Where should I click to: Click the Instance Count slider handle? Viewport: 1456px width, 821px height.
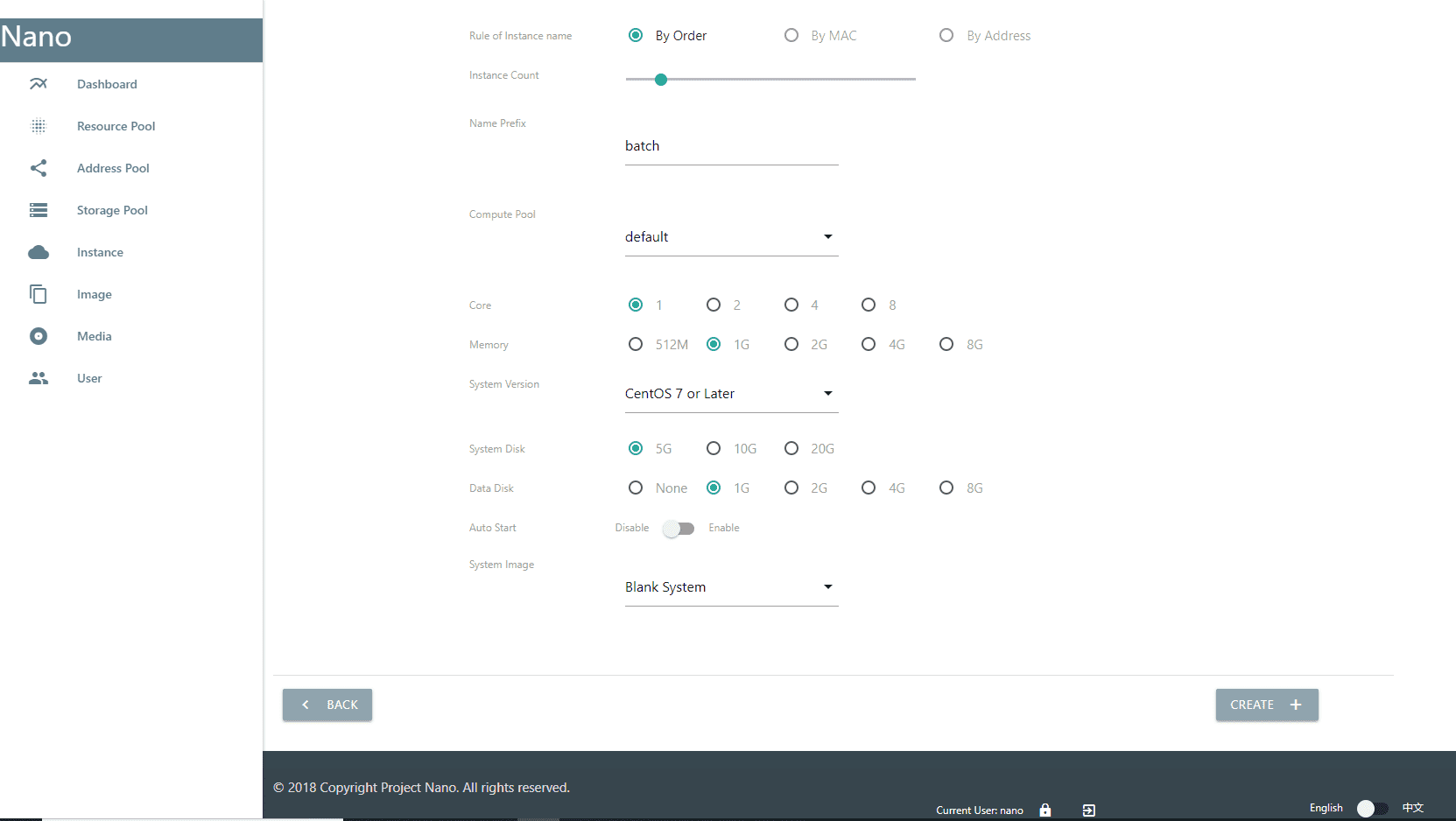click(x=661, y=80)
